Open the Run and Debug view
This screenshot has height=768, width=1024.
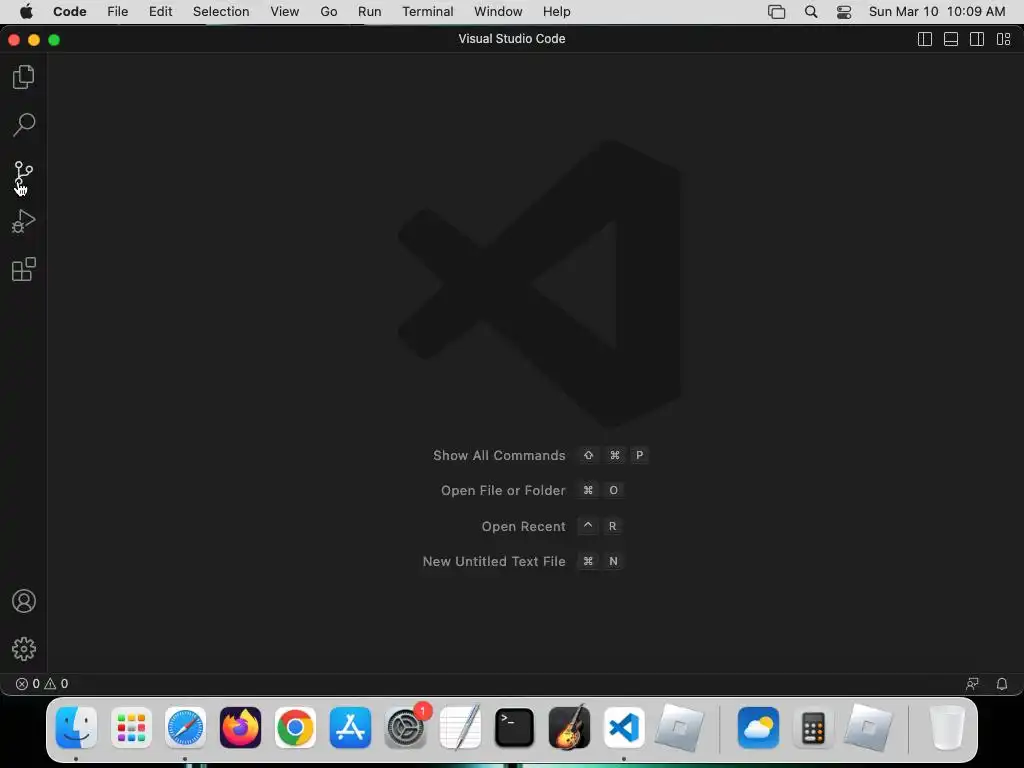24,221
